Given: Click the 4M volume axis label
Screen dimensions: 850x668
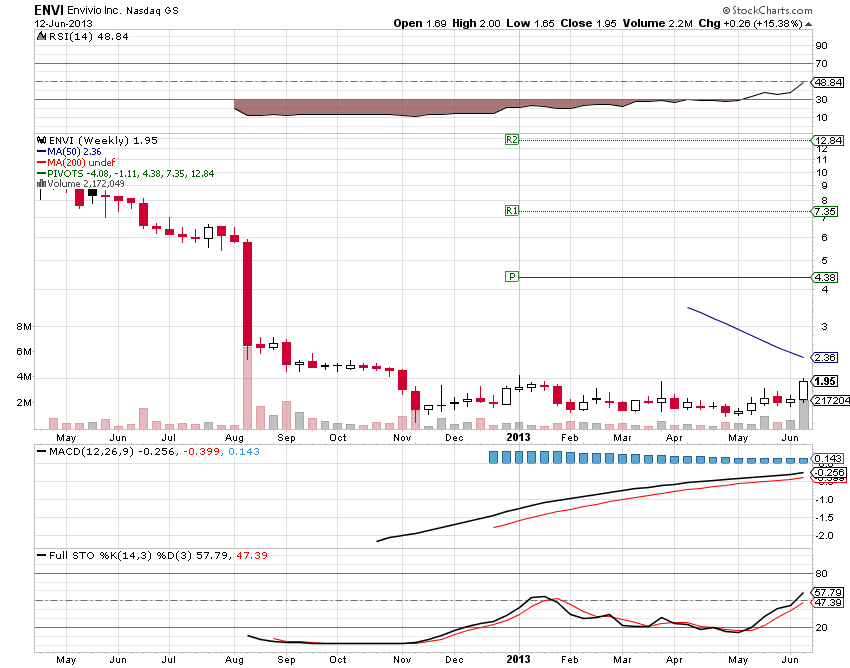Looking at the screenshot, I should (24, 376).
